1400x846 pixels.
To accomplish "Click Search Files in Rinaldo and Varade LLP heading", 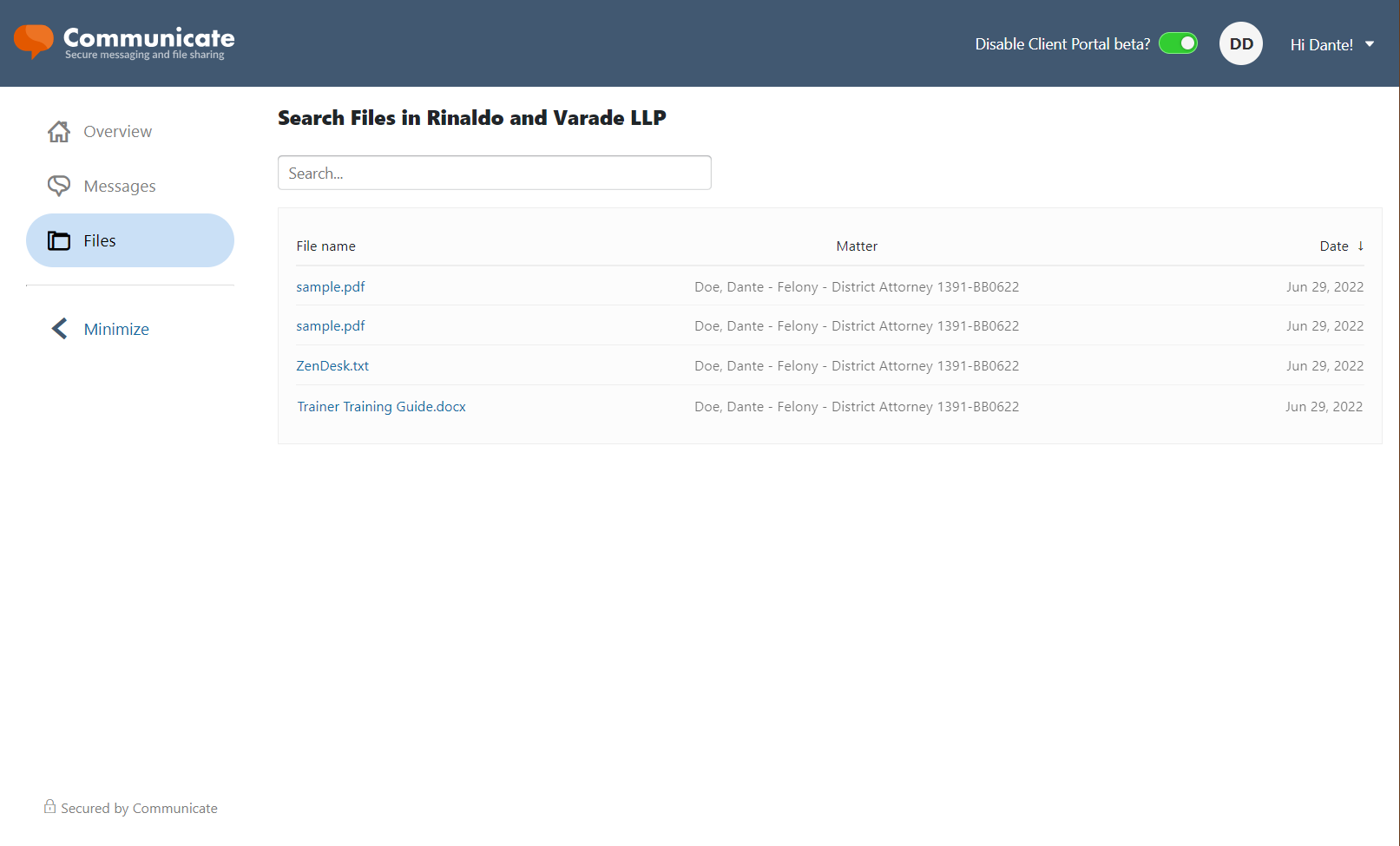I will coord(472,117).
